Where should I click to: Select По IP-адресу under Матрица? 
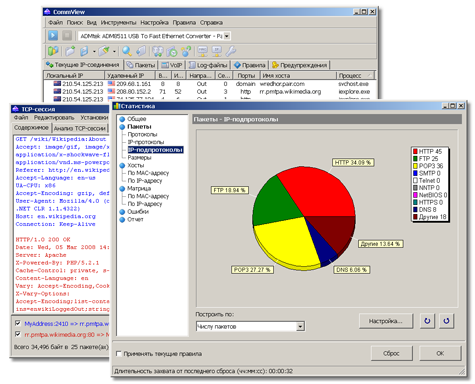[x=145, y=204]
